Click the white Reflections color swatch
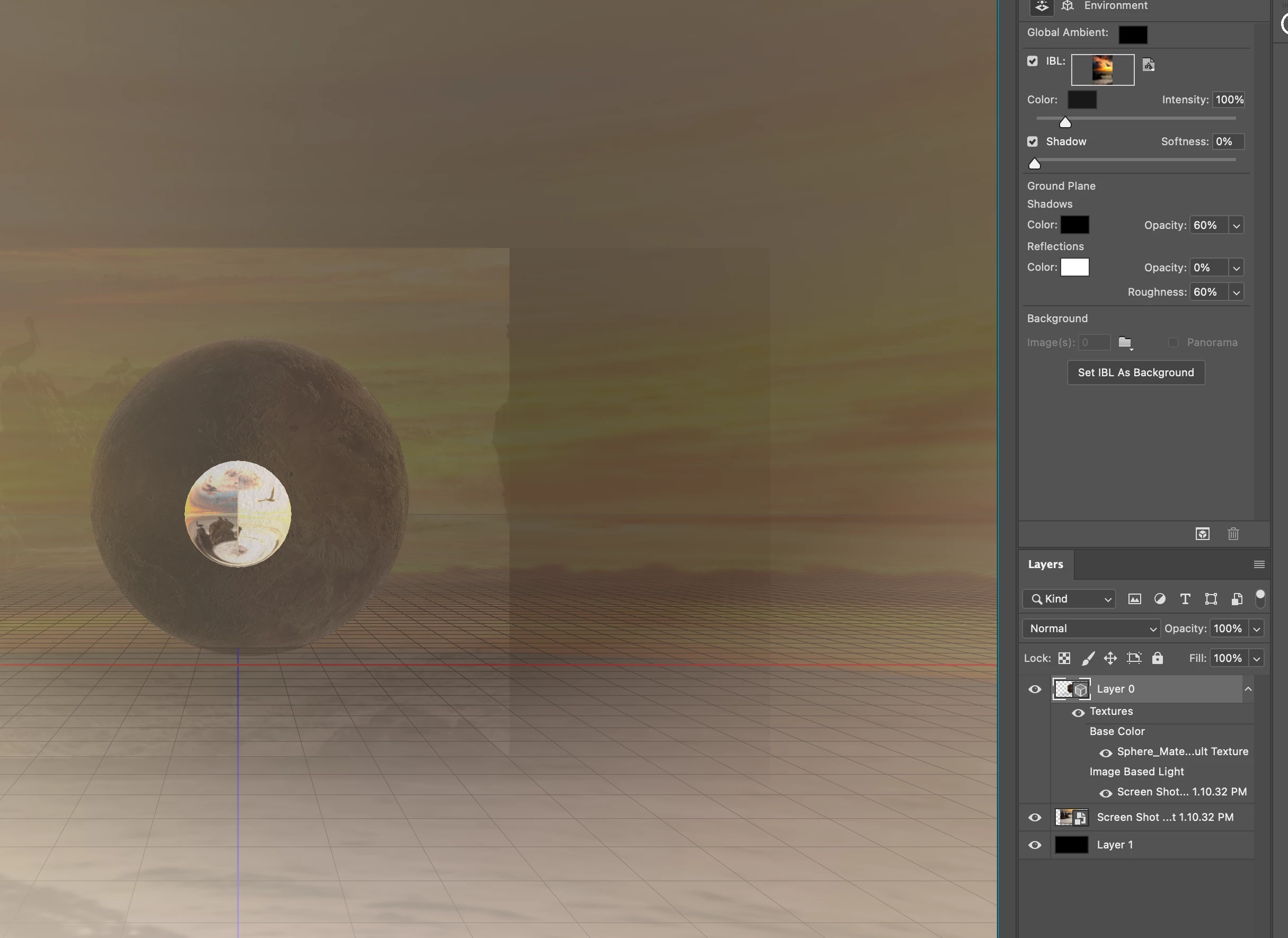 (1074, 268)
